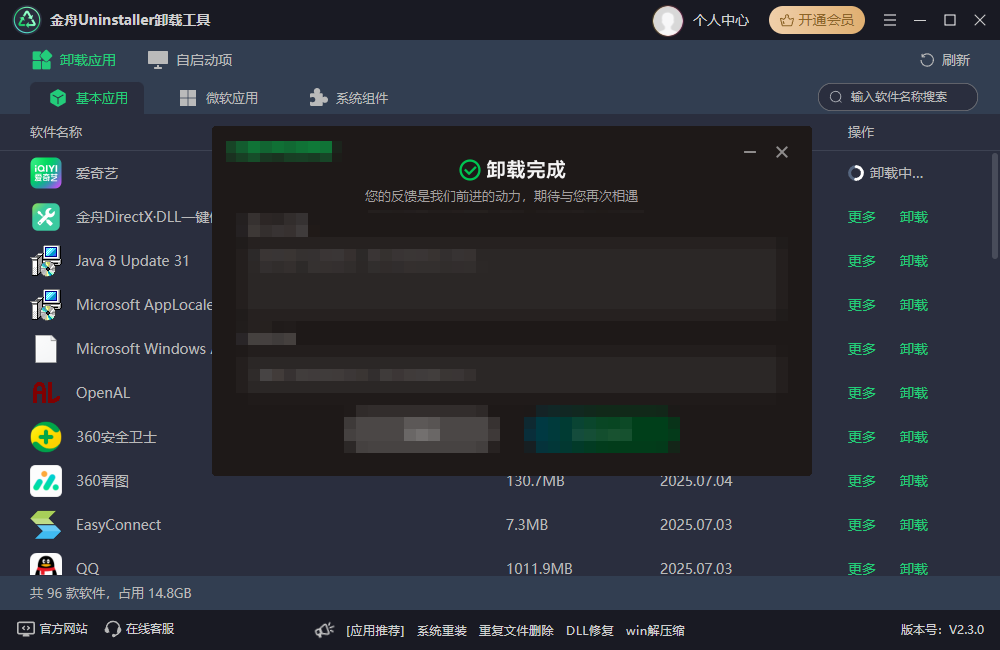This screenshot has height=650, width=1000.
Task: Click the 卸载中 loading spinner for 爱奇艺
Action: tap(856, 173)
